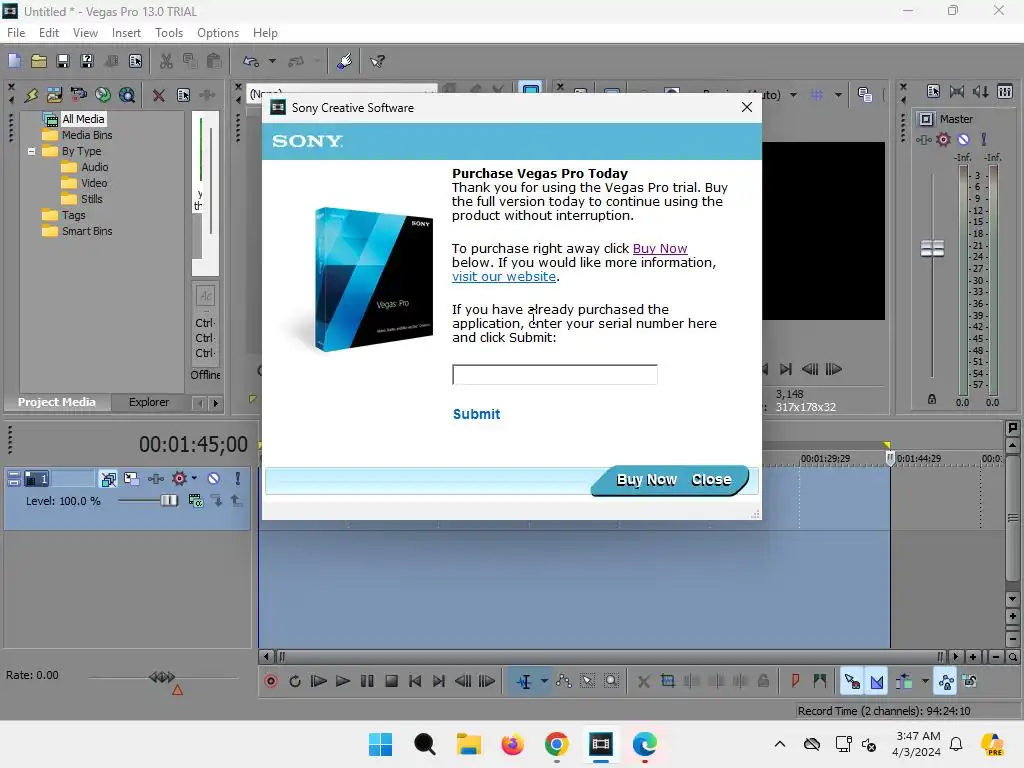Click the Pause button in transport bar
This screenshot has height=768, width=1024.
pyautogui.click(x=367, y=682)
